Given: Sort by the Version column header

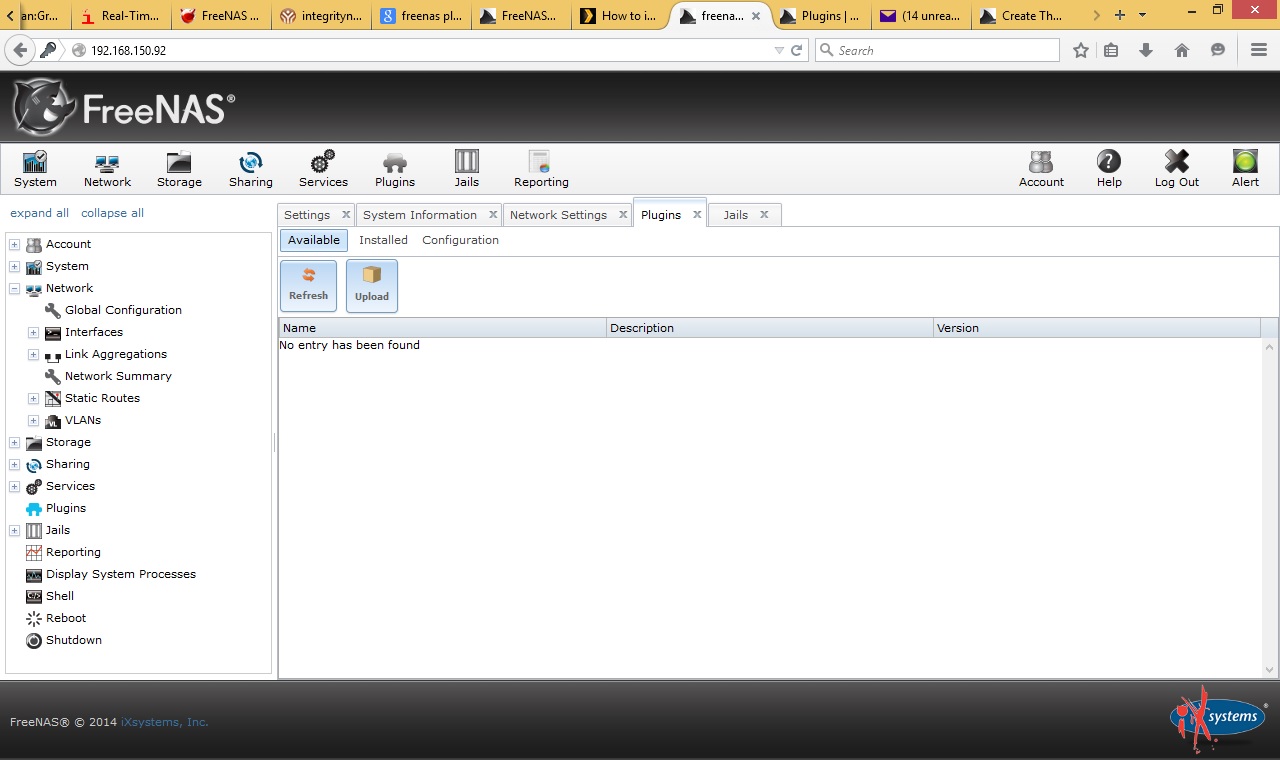Looking at the screenshot, I should click(x=1096, y=328).
